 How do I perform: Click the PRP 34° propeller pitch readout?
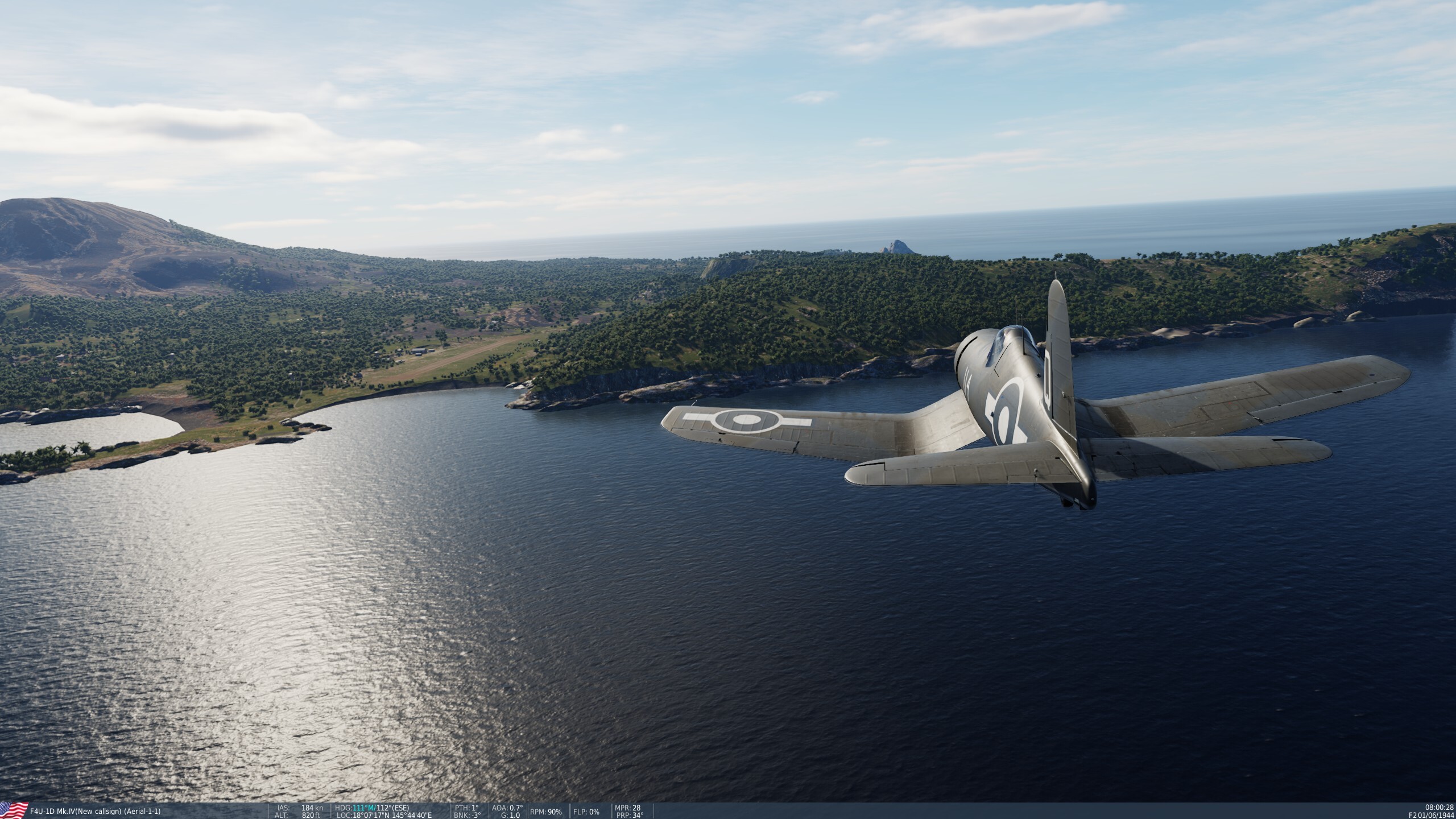630,815
